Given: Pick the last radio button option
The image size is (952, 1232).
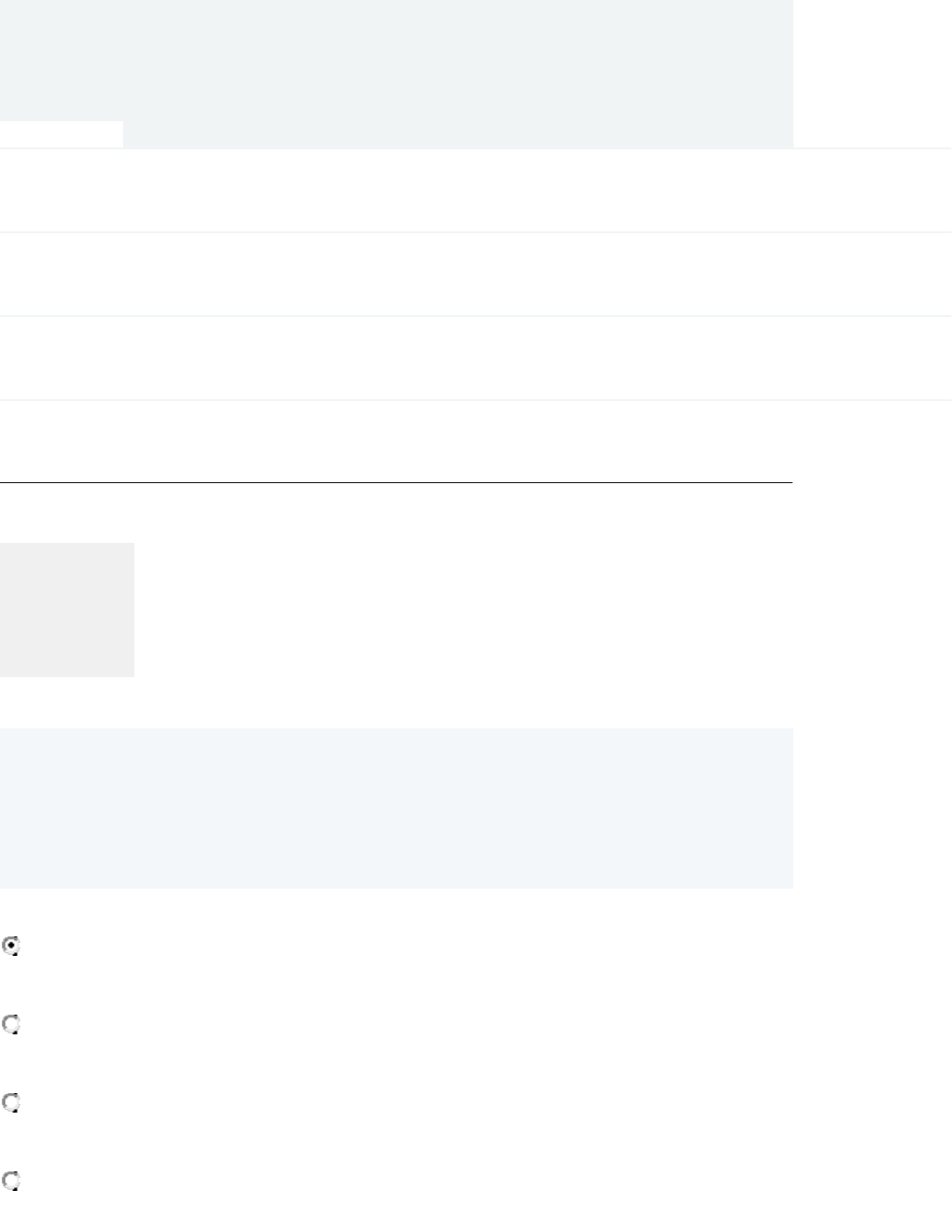Looking at the screenshot, I should tap(11, 1181).
